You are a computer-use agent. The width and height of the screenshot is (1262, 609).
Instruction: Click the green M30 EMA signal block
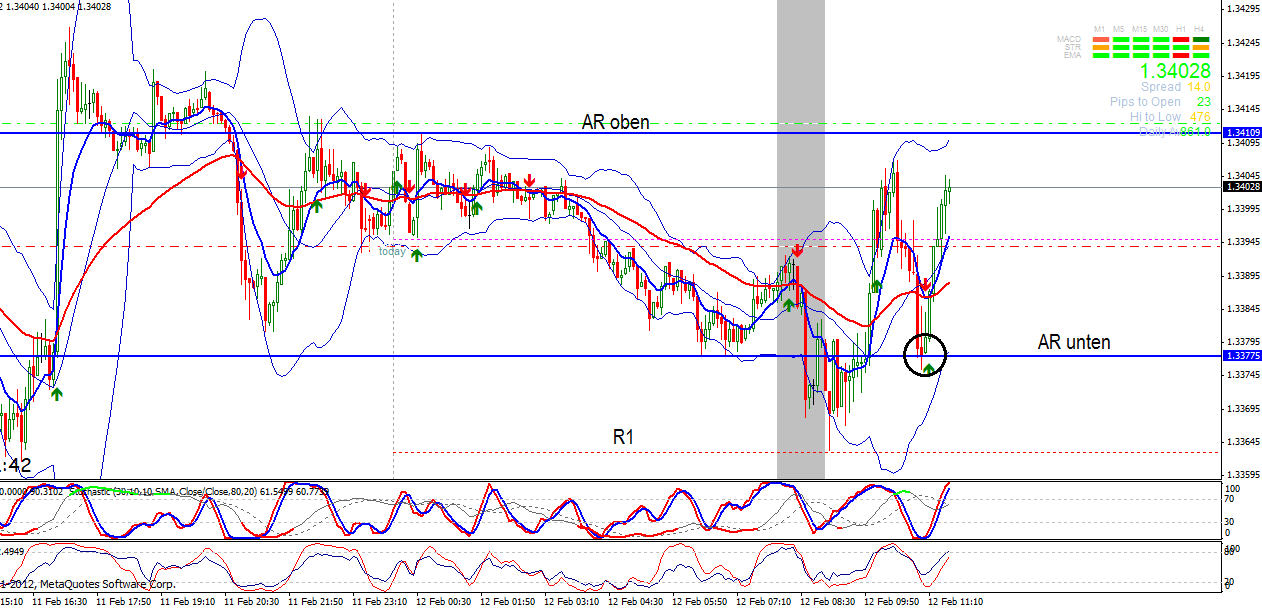click(1161, 54)
